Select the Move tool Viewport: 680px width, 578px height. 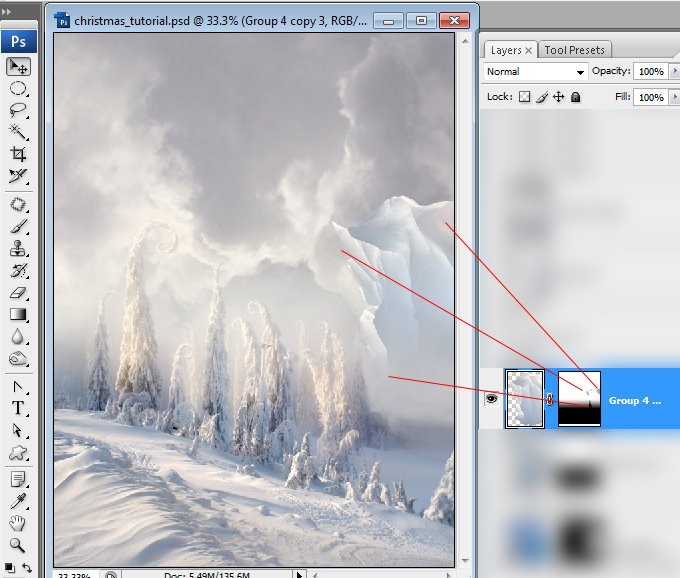(18, 67)
